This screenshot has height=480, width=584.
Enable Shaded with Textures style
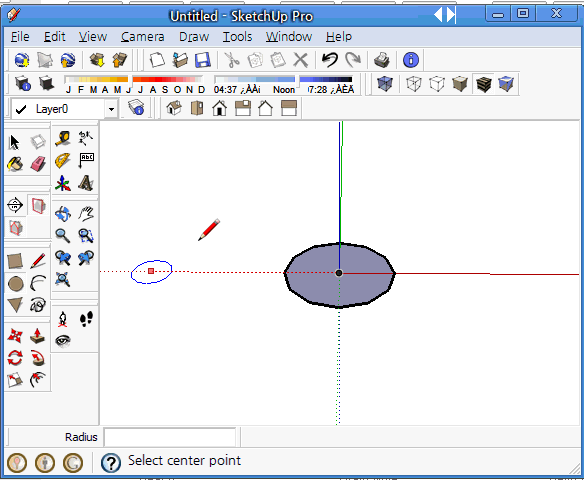484,83
